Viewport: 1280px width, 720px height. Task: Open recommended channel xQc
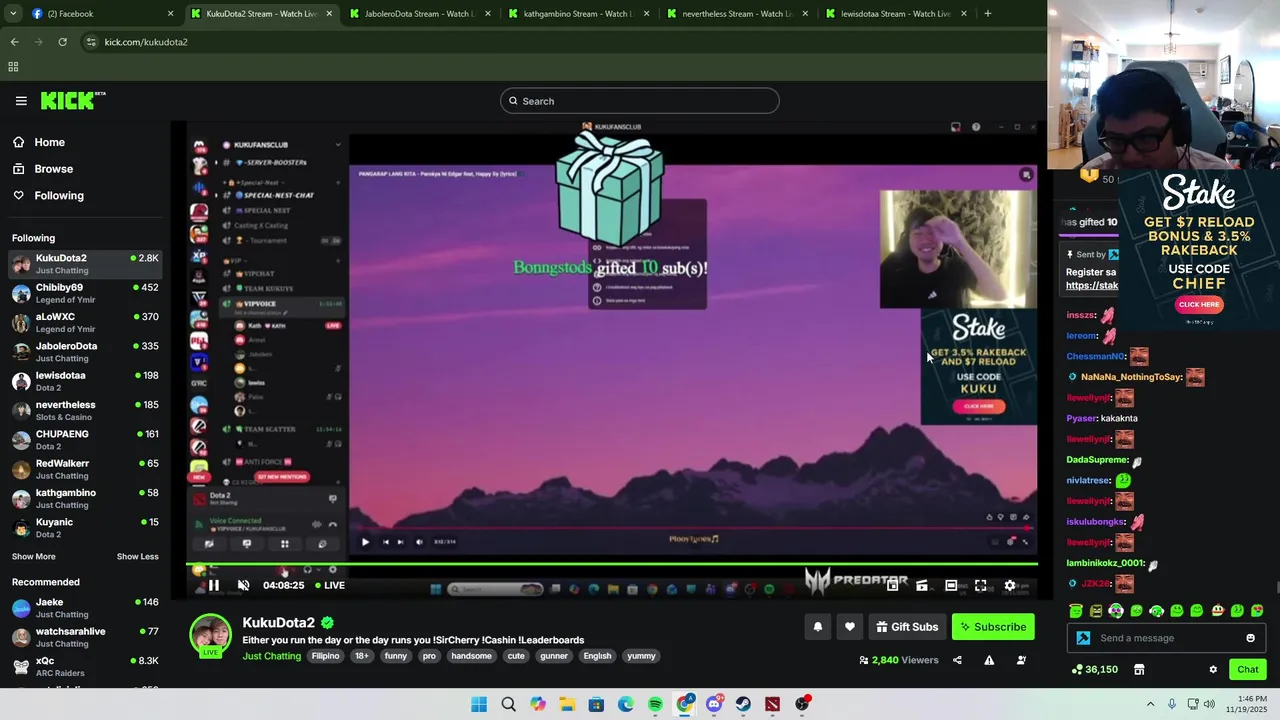coord(85,666)
